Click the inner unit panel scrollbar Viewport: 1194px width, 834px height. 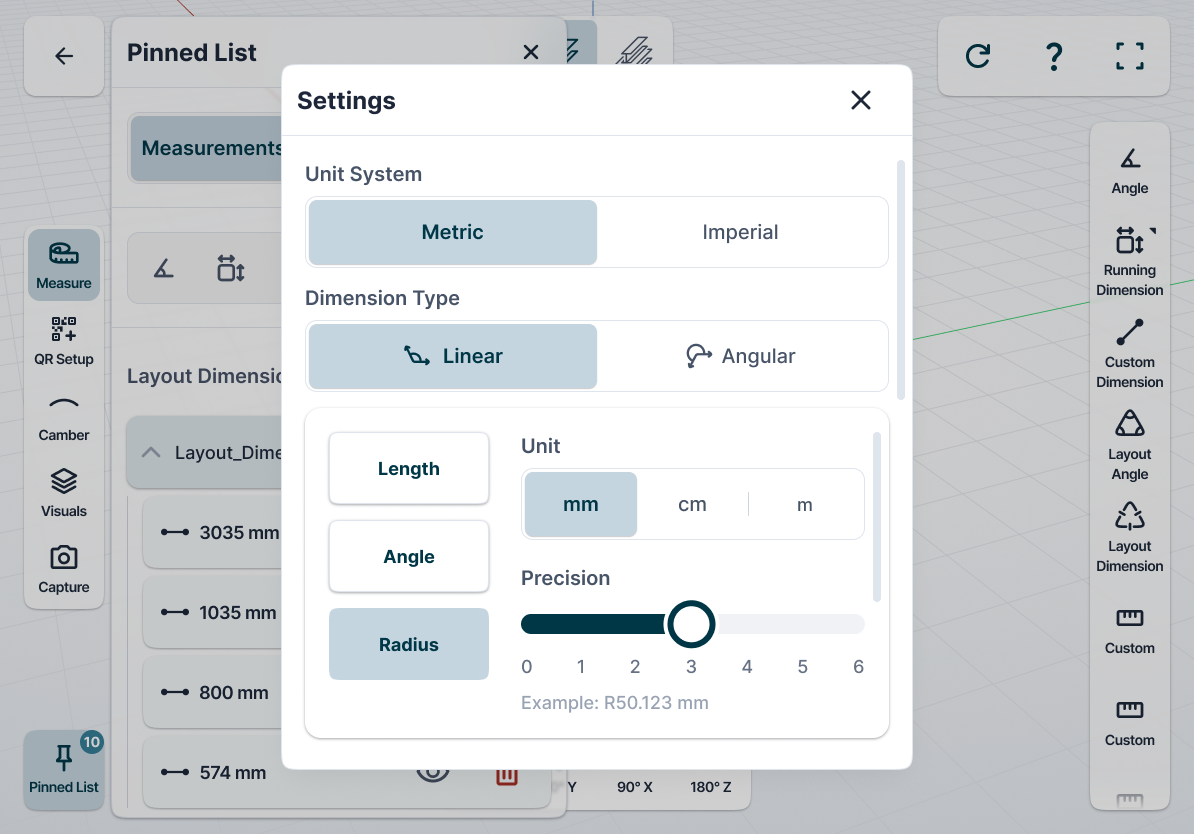click(x=876, y=517)
